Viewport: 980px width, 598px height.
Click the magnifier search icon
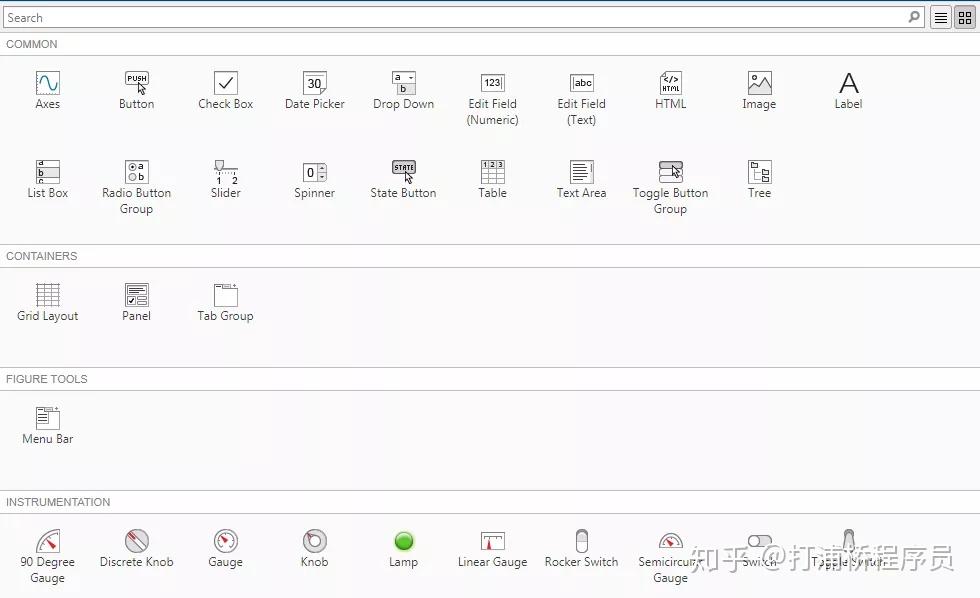914,17
